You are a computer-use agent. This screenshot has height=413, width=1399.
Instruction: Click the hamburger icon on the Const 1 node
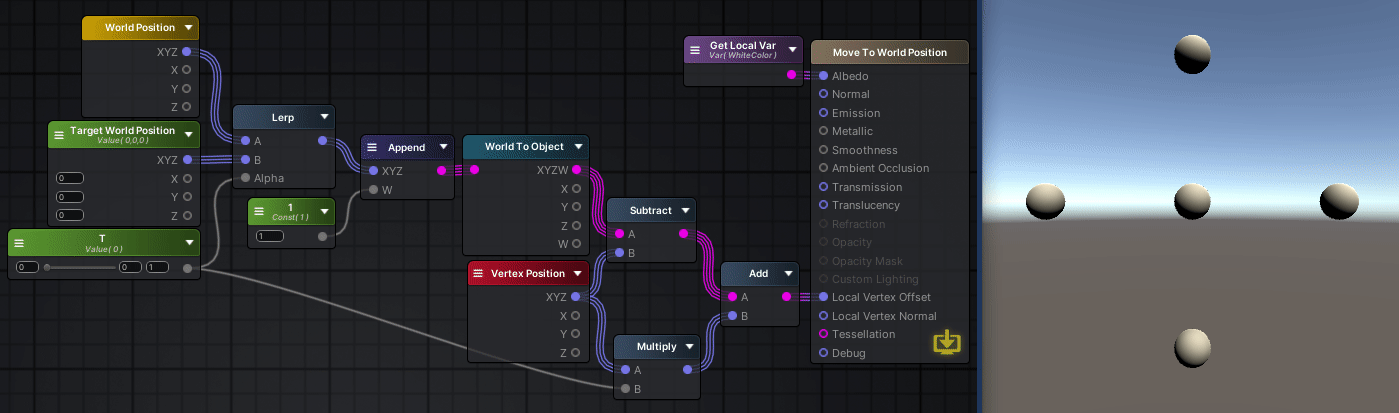pyautogui.click(x=259, y=211)
